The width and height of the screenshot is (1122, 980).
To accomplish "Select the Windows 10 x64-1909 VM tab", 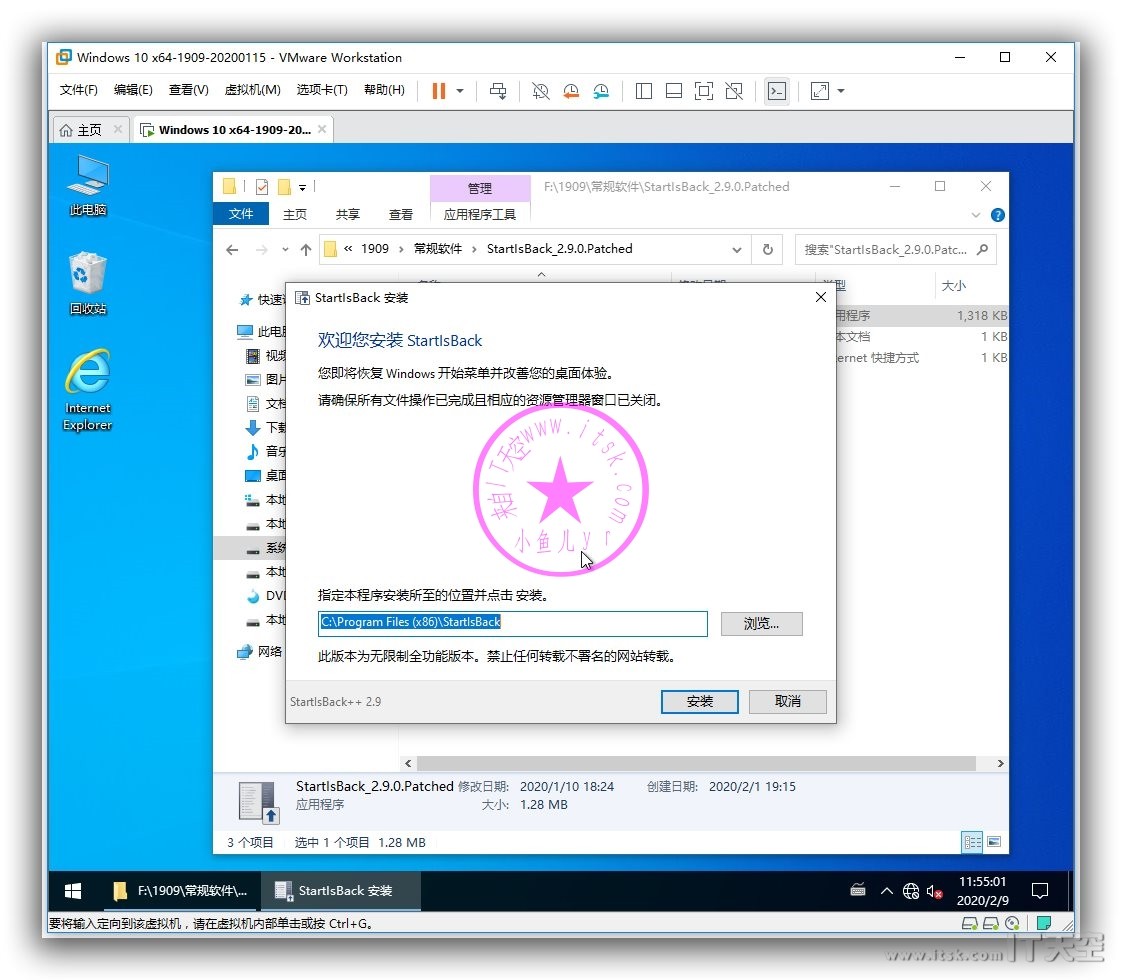I will point(234,129).
